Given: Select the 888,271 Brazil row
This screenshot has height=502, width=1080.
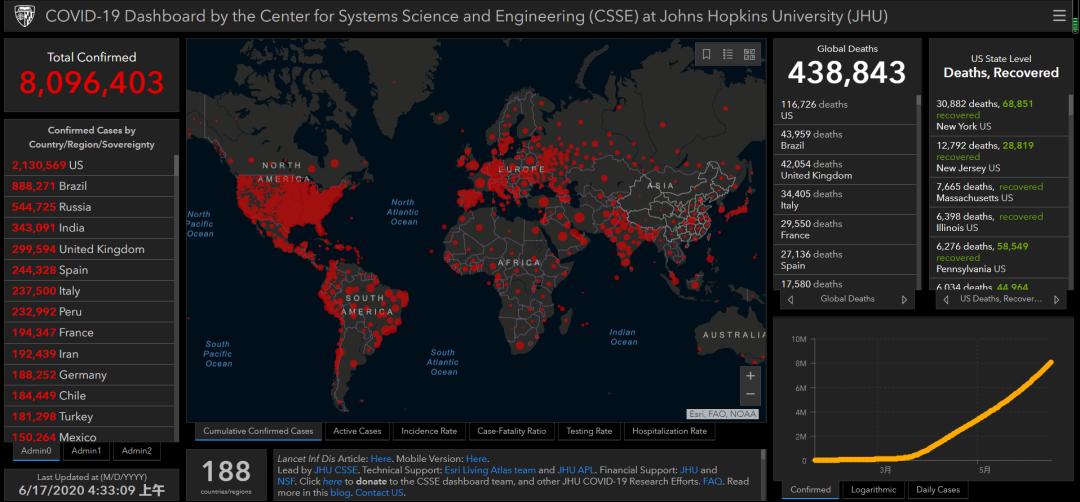Looking at the screenshot, I should [x=91, y=186].
